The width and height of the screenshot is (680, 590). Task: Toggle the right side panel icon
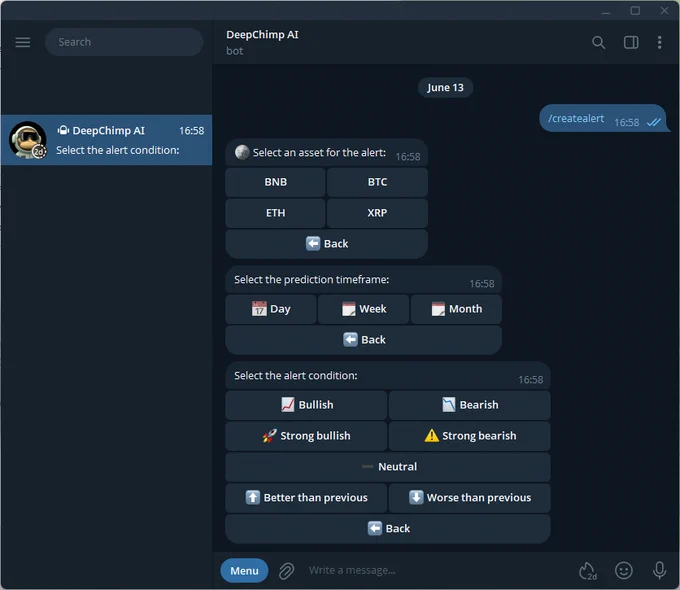631,43
